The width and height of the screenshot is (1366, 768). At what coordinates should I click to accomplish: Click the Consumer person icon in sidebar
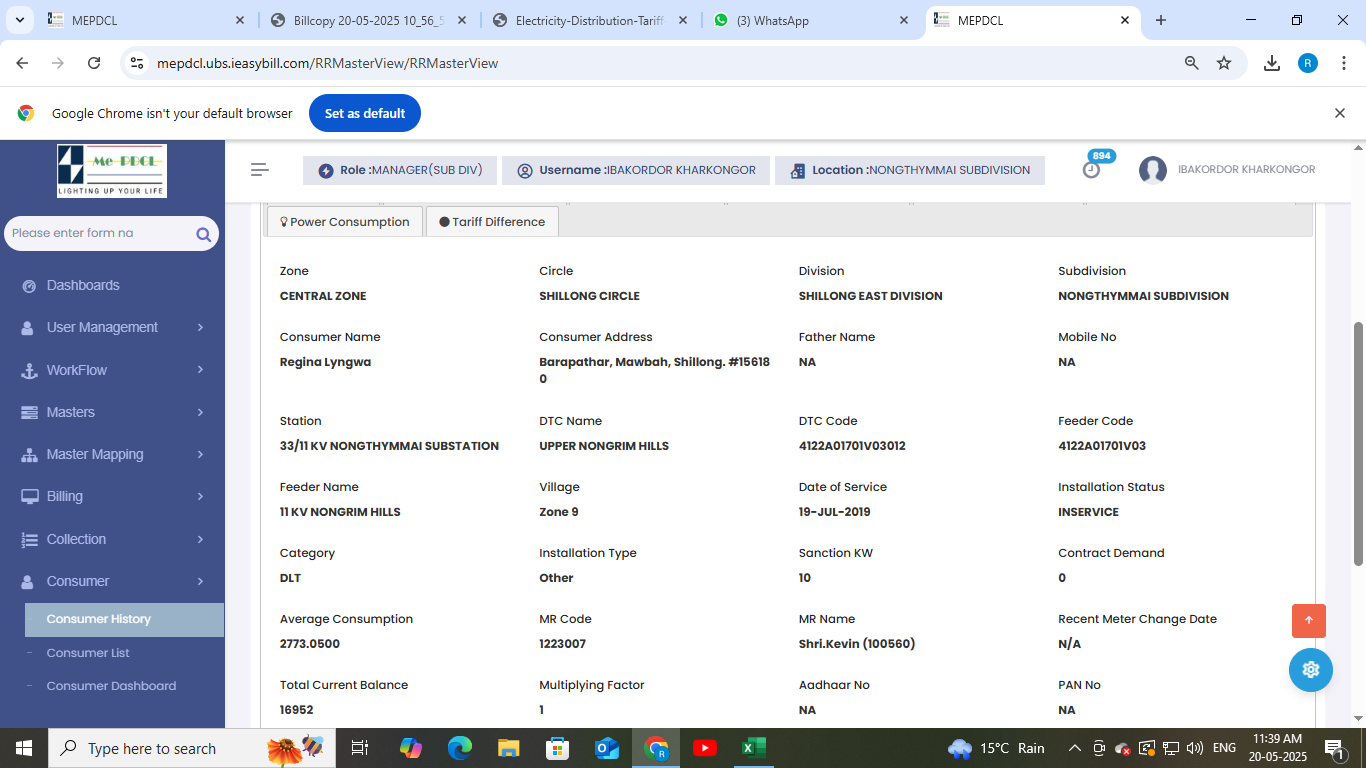click(x=29, y=582)
